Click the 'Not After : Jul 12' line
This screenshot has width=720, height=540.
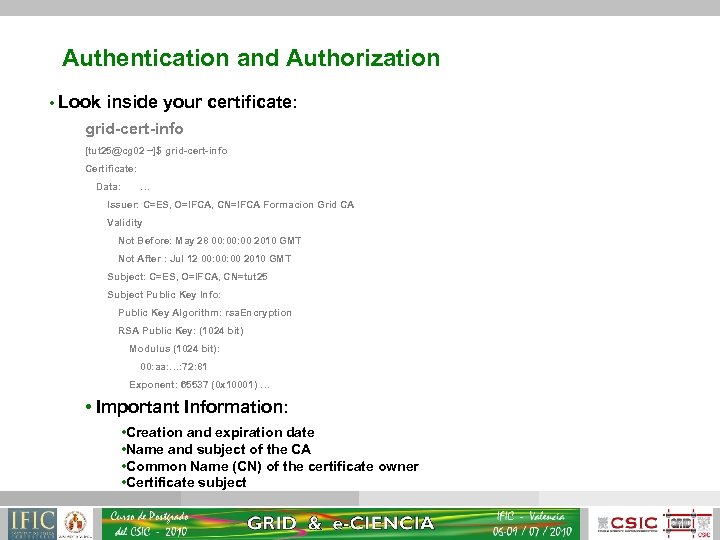click(x=205, y=259)
